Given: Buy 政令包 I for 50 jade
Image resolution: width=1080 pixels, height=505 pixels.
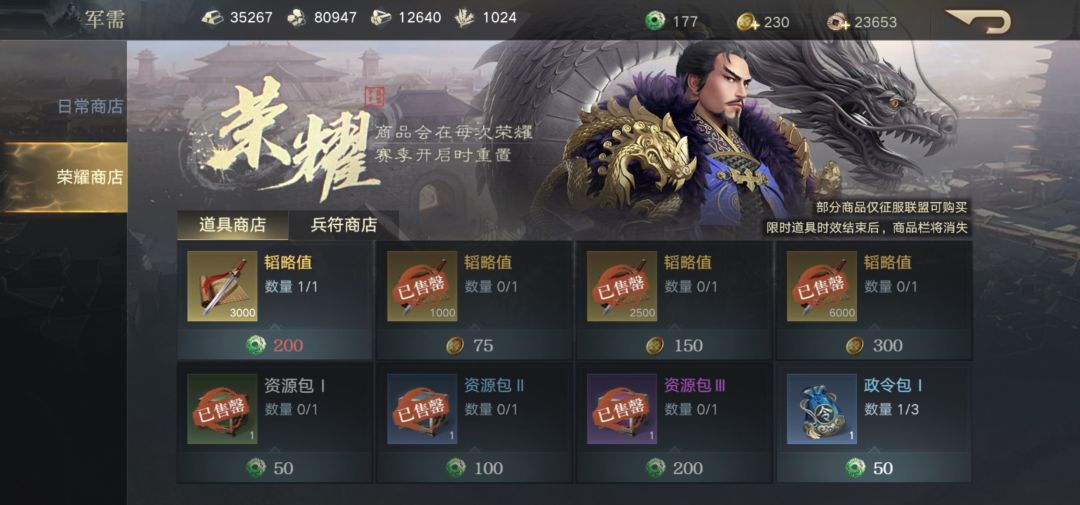Looking at the screenshot, I should click(874, 468).
